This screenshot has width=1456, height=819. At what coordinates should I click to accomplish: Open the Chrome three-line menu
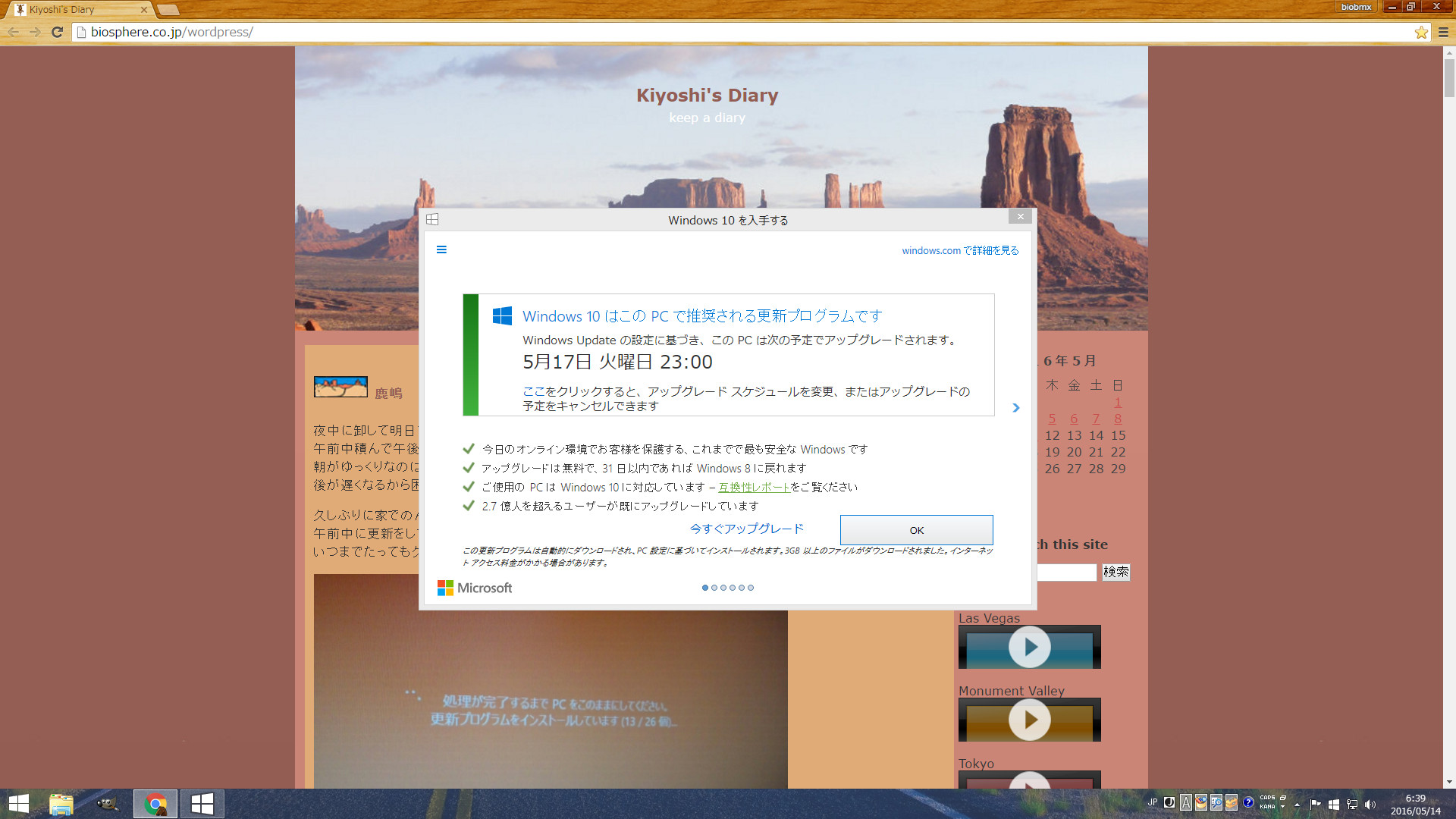1443,32
